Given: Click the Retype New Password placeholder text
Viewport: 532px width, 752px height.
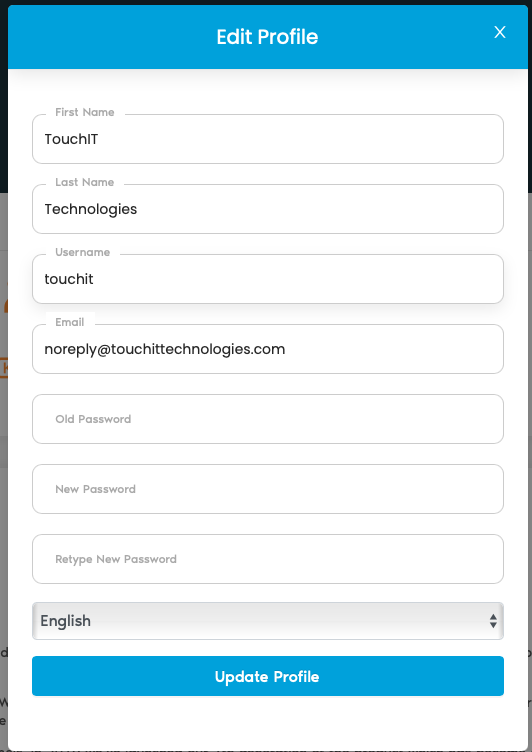Looking at the screenshot, I should pyautogui.click(x=116, y=559).
